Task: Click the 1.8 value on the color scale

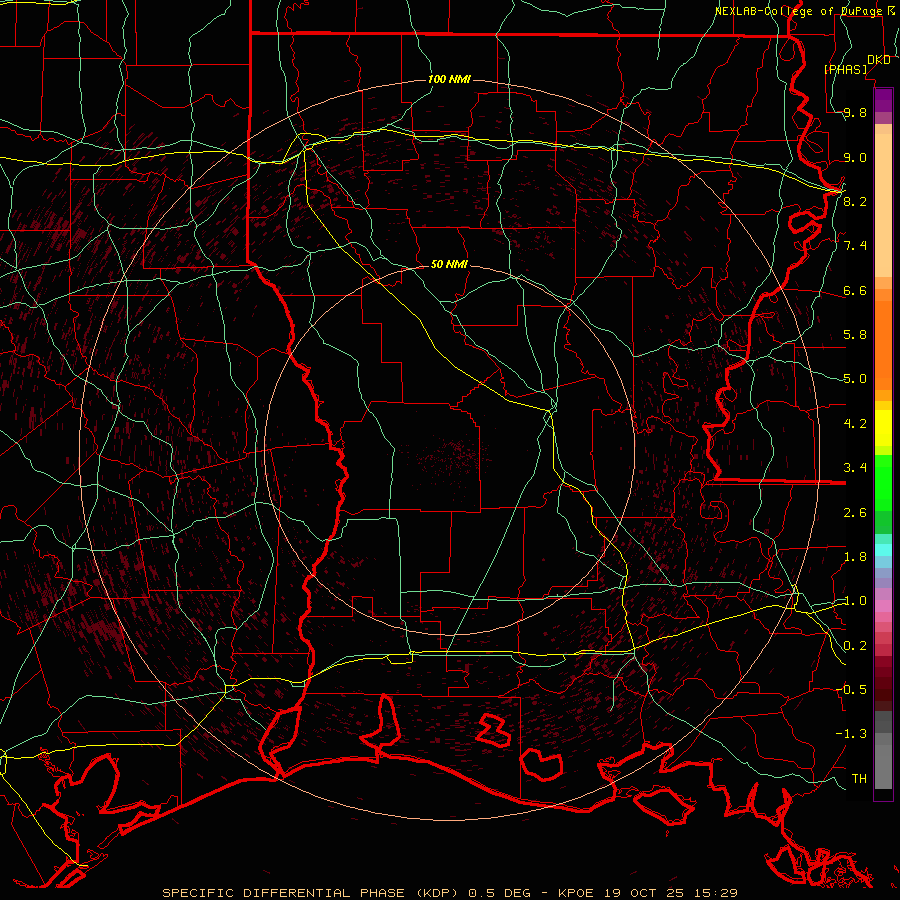Action: [x=855, y=557]
